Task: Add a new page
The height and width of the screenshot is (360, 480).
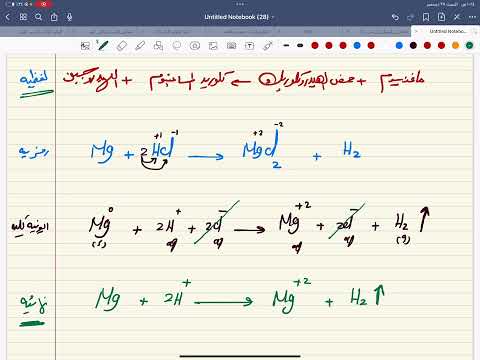Action: pyautogui.click(x=441, y=17)
